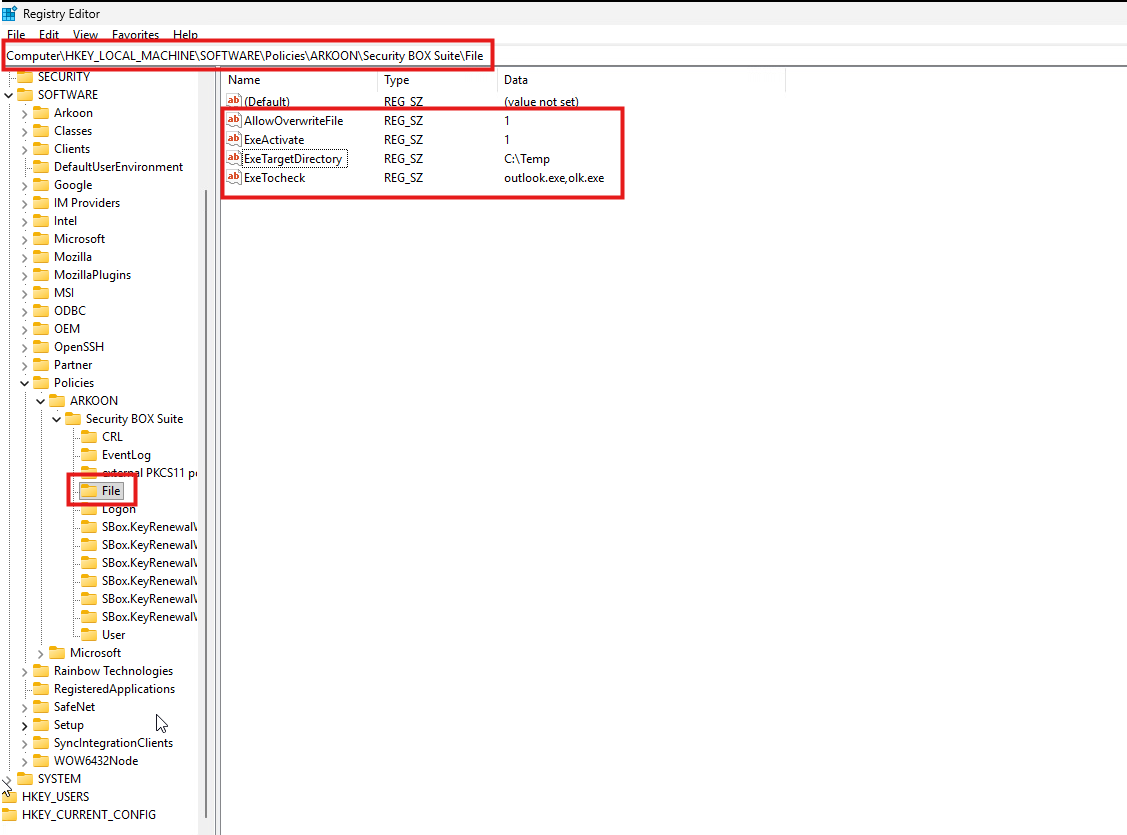The image size is (1127, 835).
Task: Click the data cell outlook.exe,olk.exe
Action: pos(554,177)
